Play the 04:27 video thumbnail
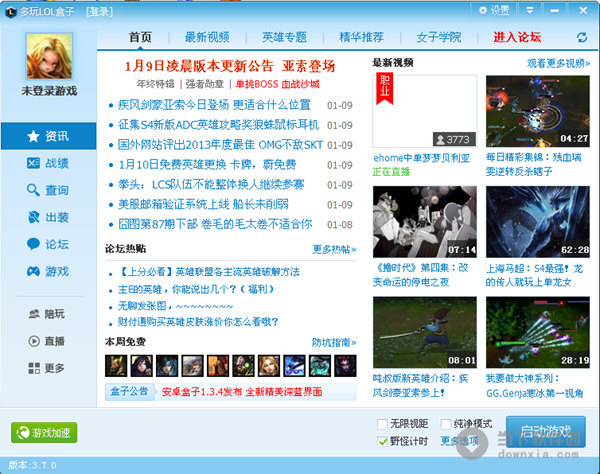The image size is (600, 474). tap(538, 111)
